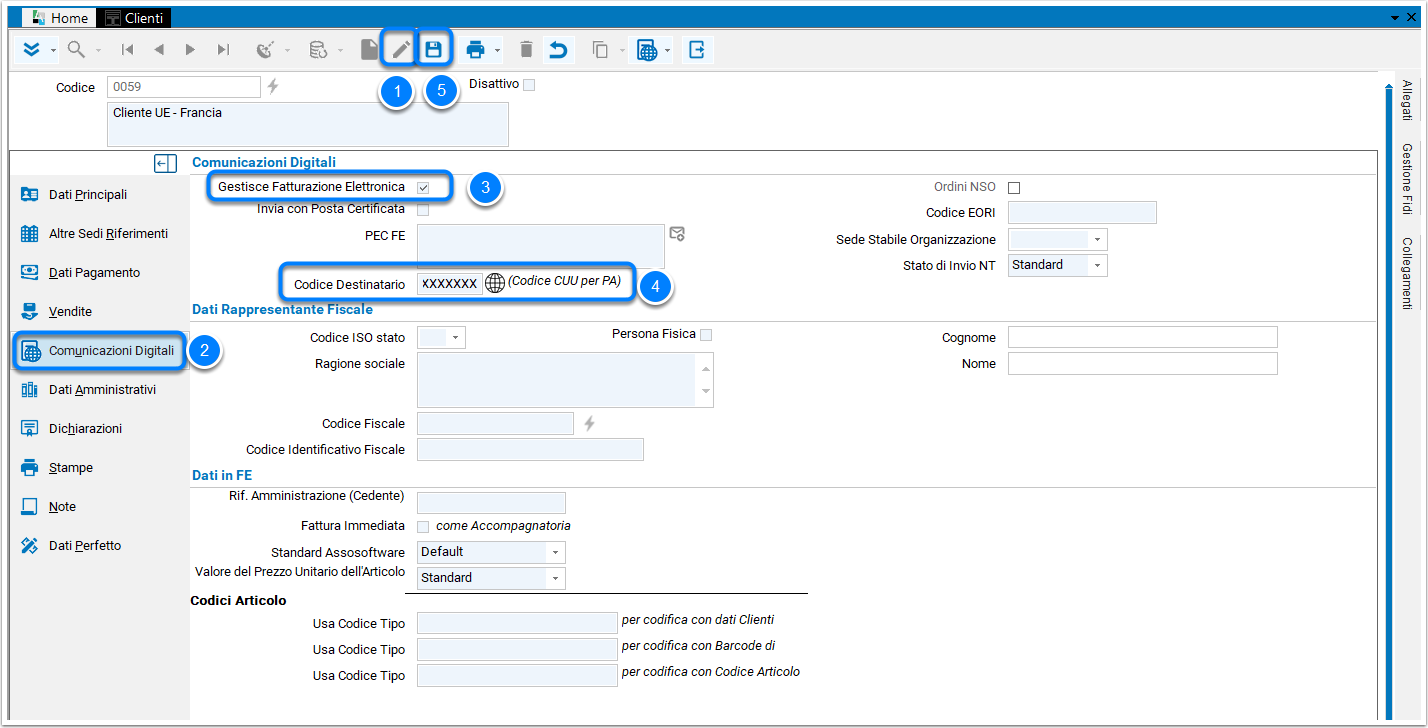The height and width of the screenshot is (728, 1428).
Task: Toggle the Persona Fisica checkbox
Action: pos(706,335)
